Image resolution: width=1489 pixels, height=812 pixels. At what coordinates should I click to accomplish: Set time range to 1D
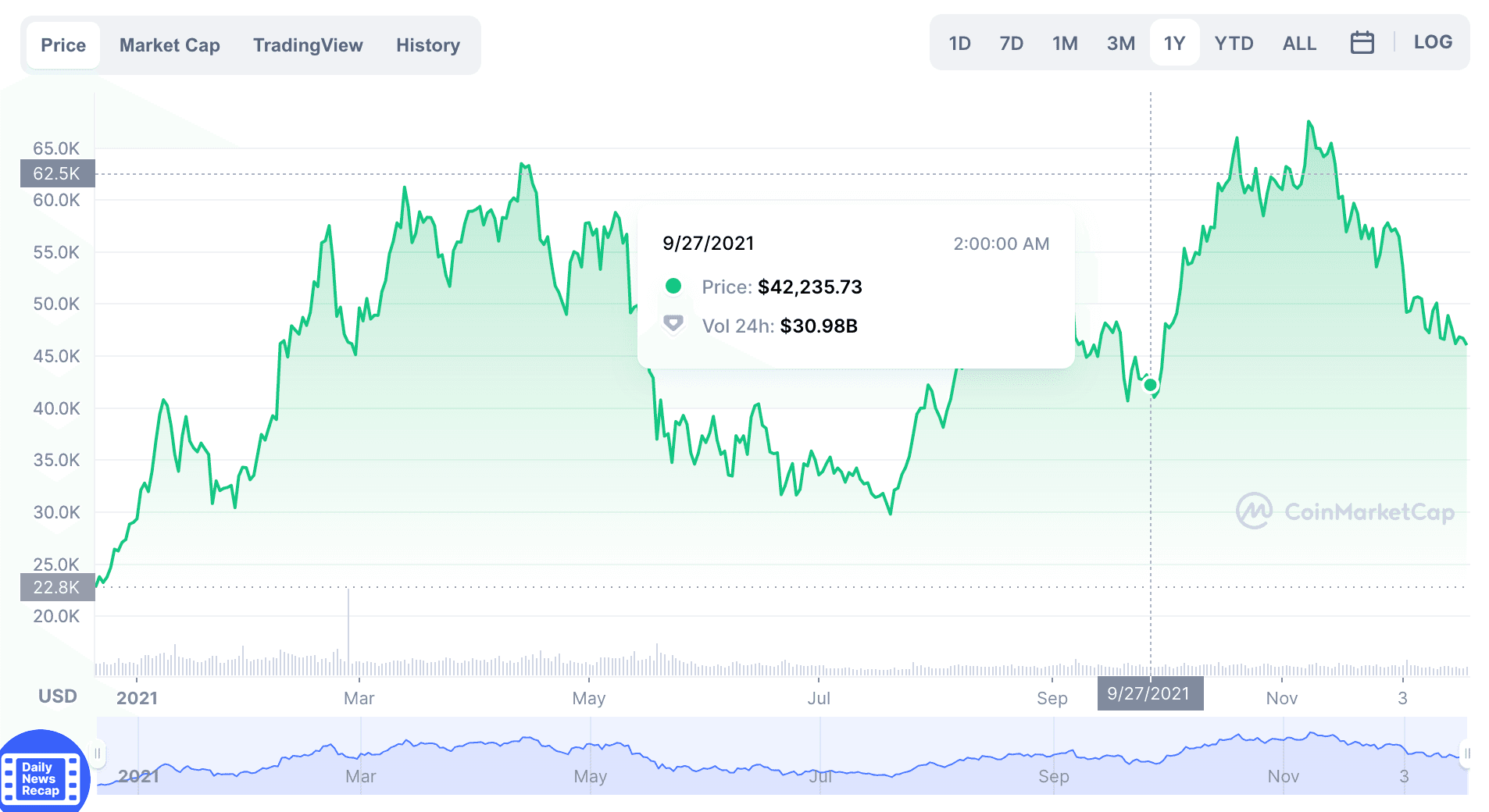pos(959,44)
